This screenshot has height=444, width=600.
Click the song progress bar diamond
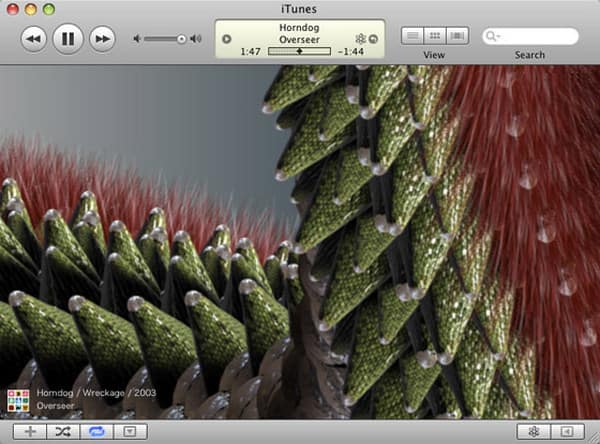coord(300,51)
